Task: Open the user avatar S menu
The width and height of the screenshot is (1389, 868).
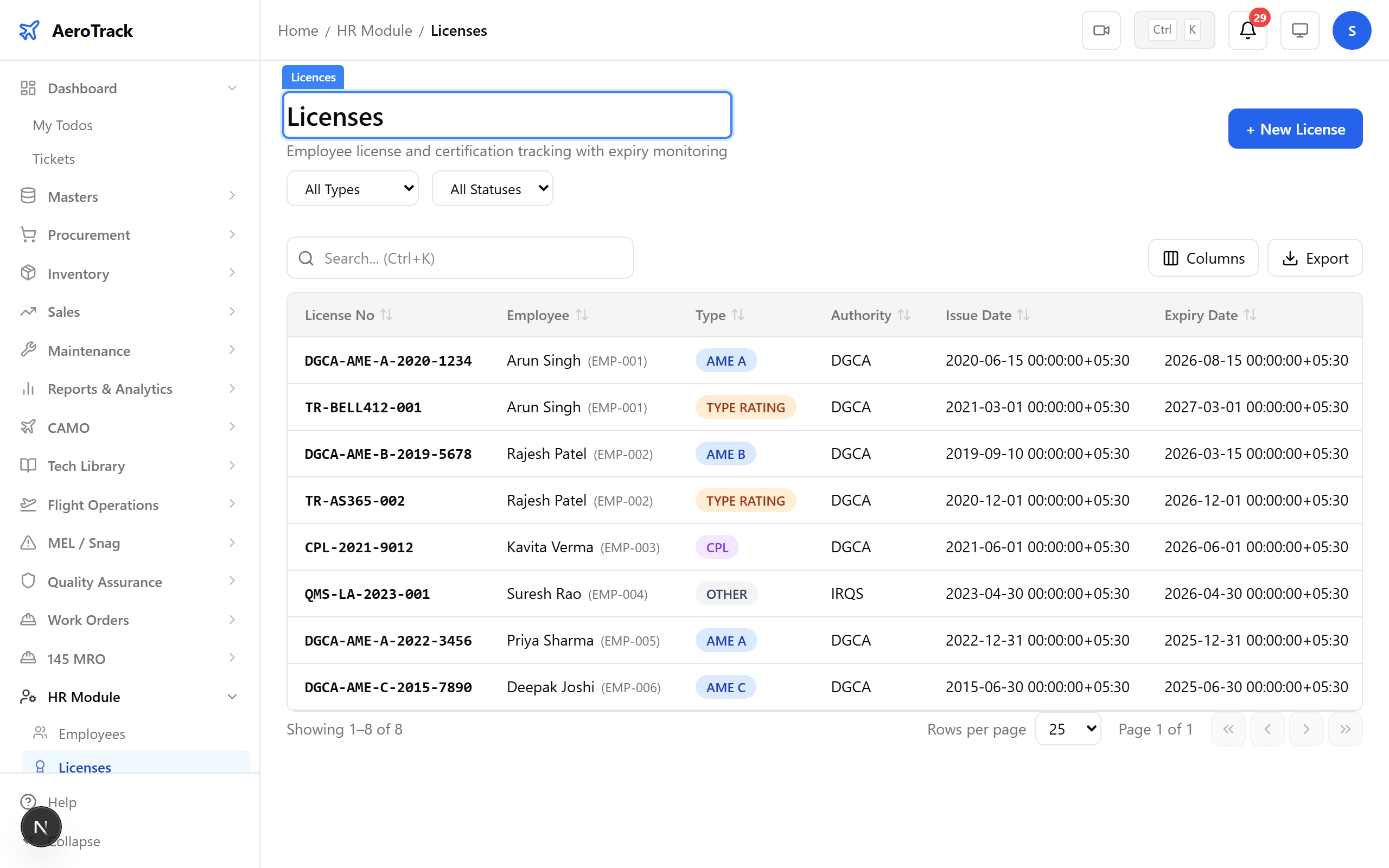Action: coord(1351,30)
